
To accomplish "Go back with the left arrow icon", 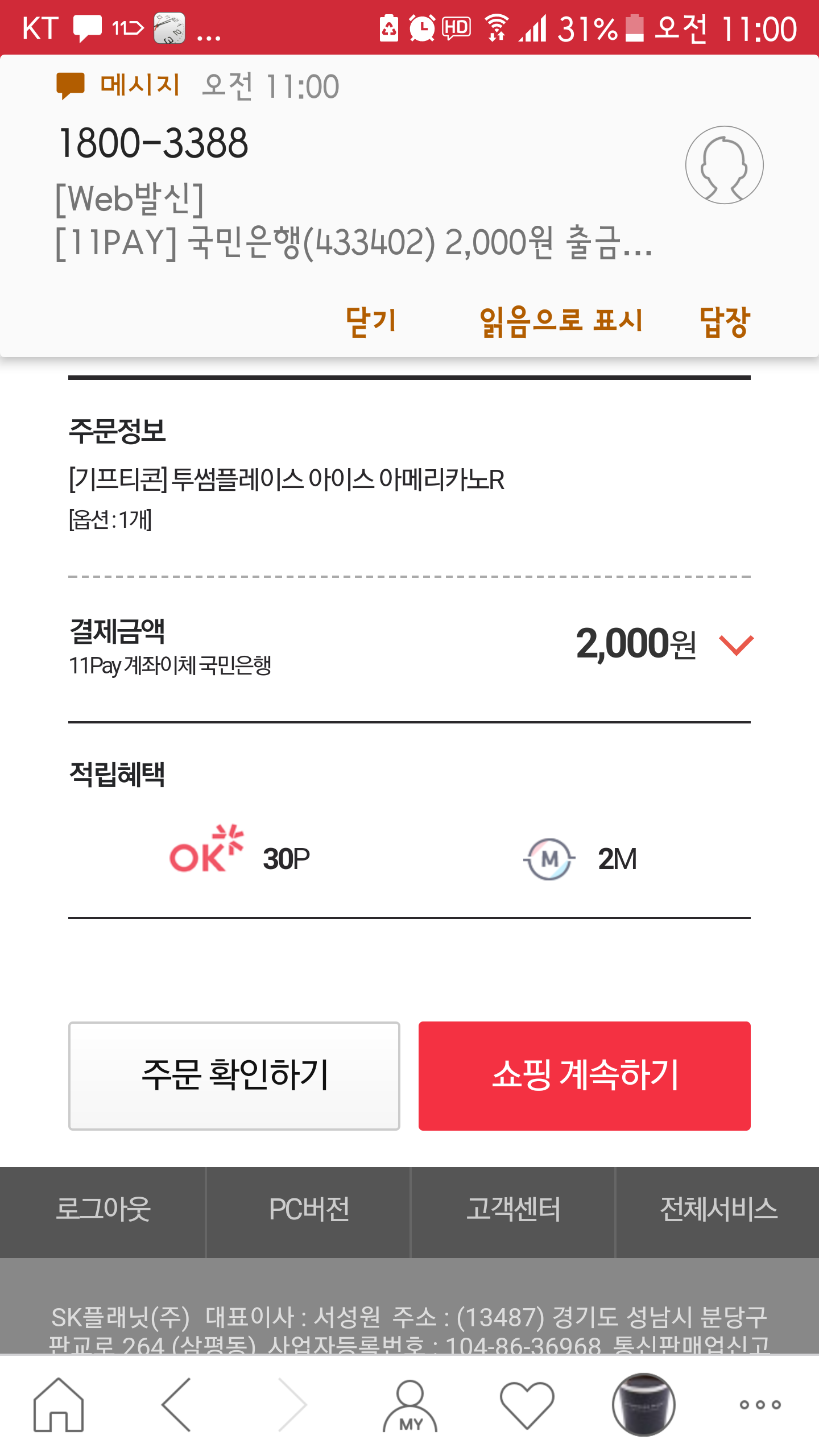I will (176, 1404).
